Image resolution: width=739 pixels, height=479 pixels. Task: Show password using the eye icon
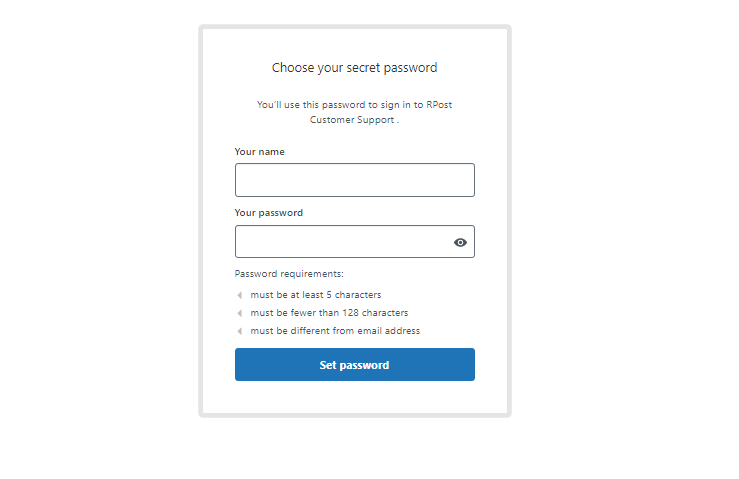click(x=460, y=242)
